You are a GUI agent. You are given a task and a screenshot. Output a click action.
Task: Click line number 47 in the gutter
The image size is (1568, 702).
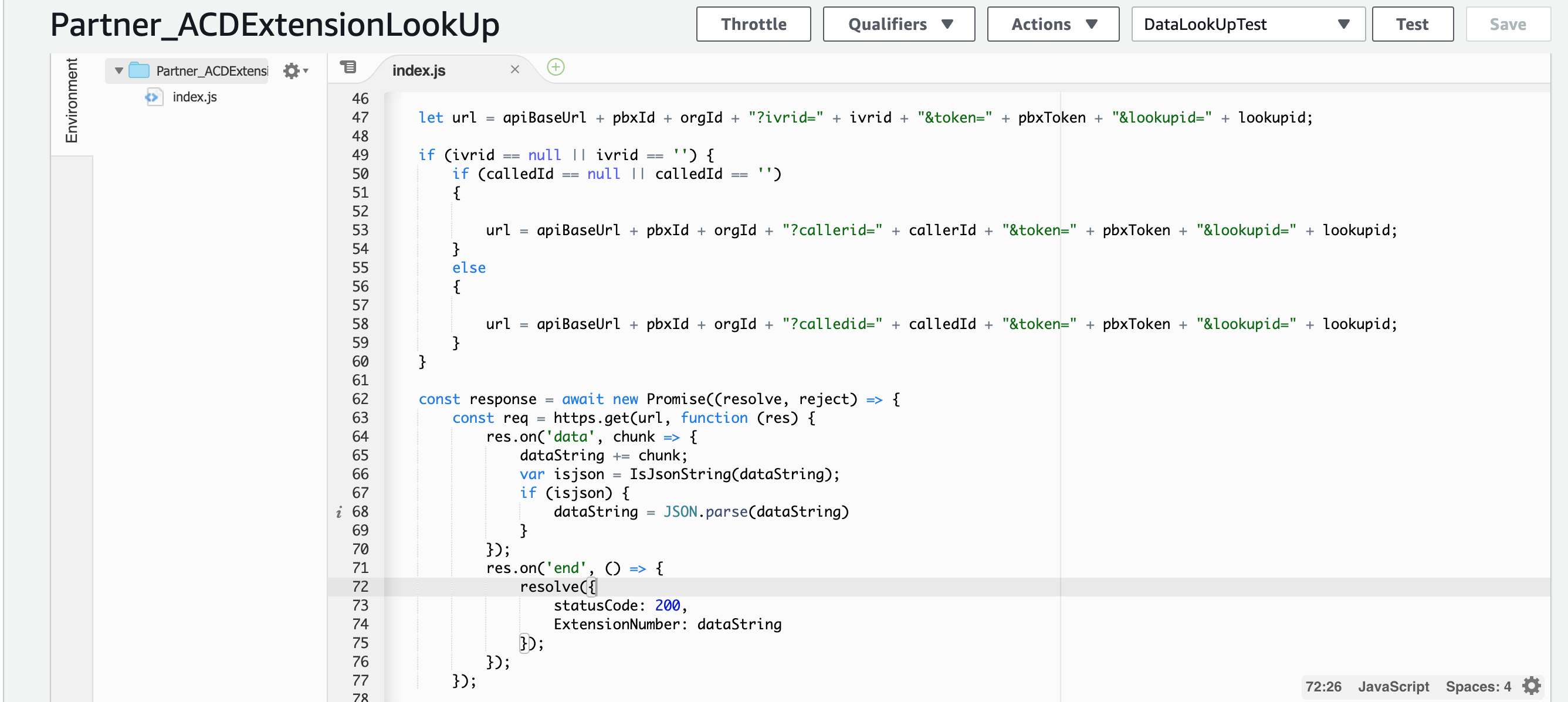[360, 117]
